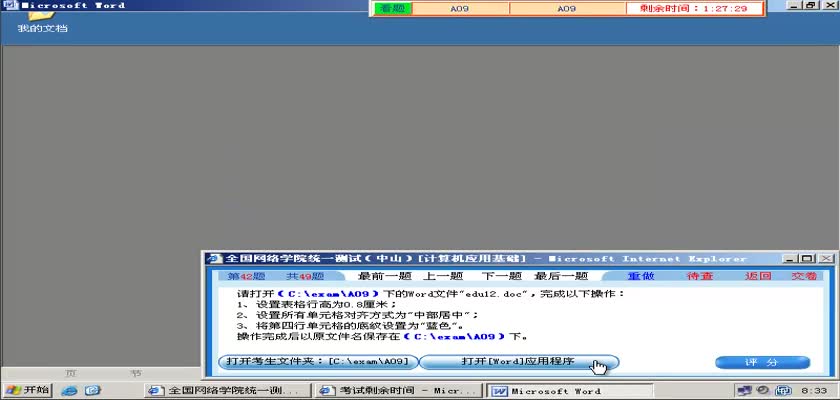Submit the exam via 交卷

point(804,276)
